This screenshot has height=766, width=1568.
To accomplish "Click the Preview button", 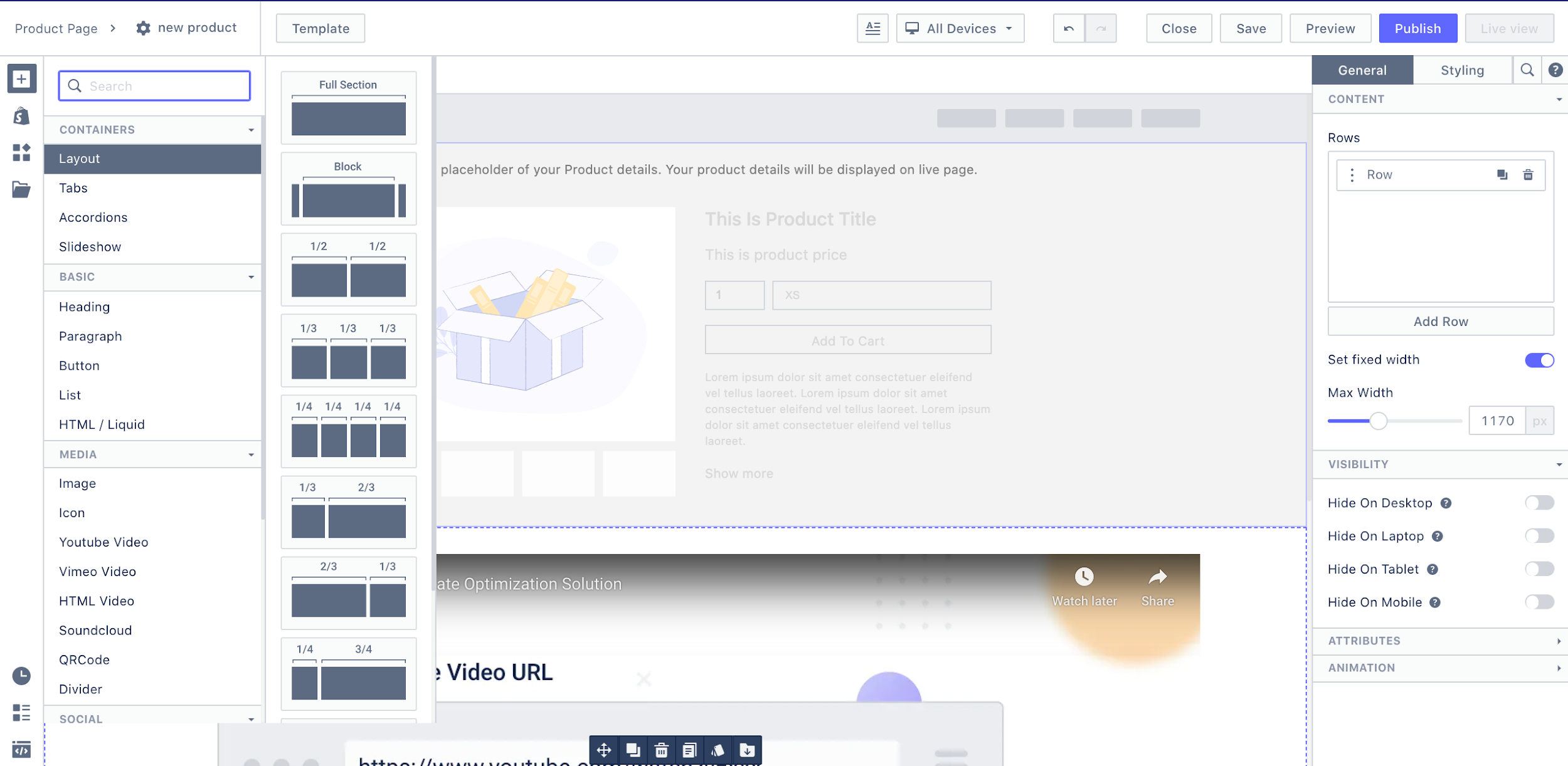I will (1330, 28).
